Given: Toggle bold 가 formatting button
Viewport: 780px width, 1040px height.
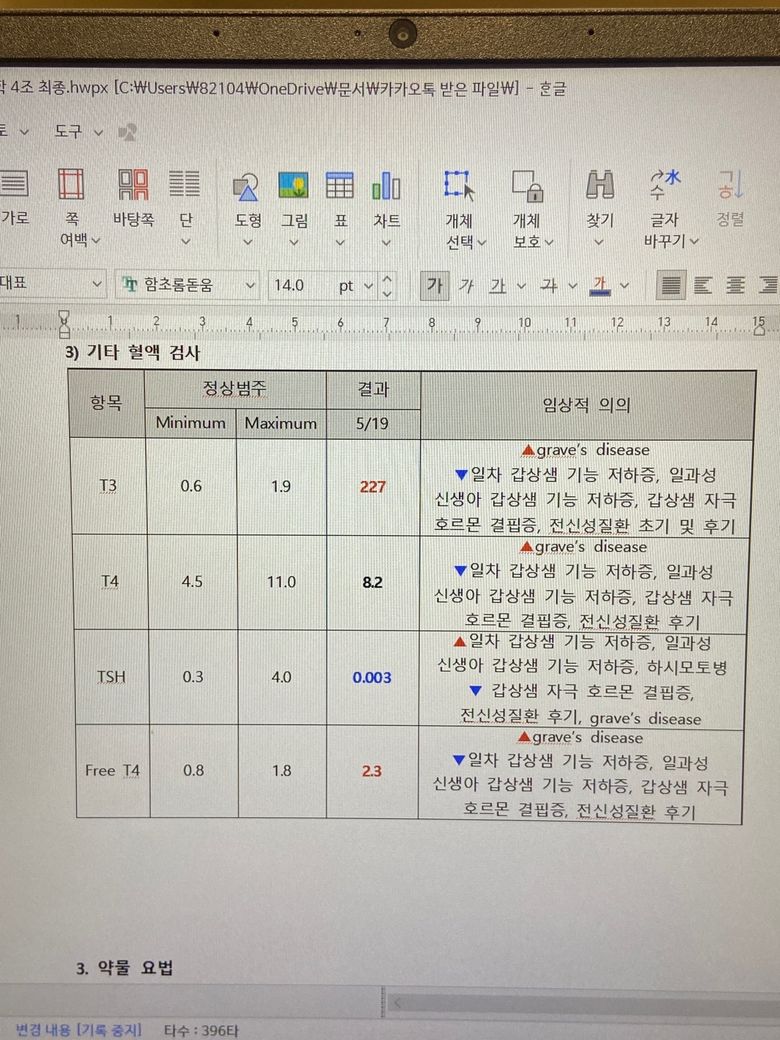Looking at the screenshot, I should click(434, 286).
